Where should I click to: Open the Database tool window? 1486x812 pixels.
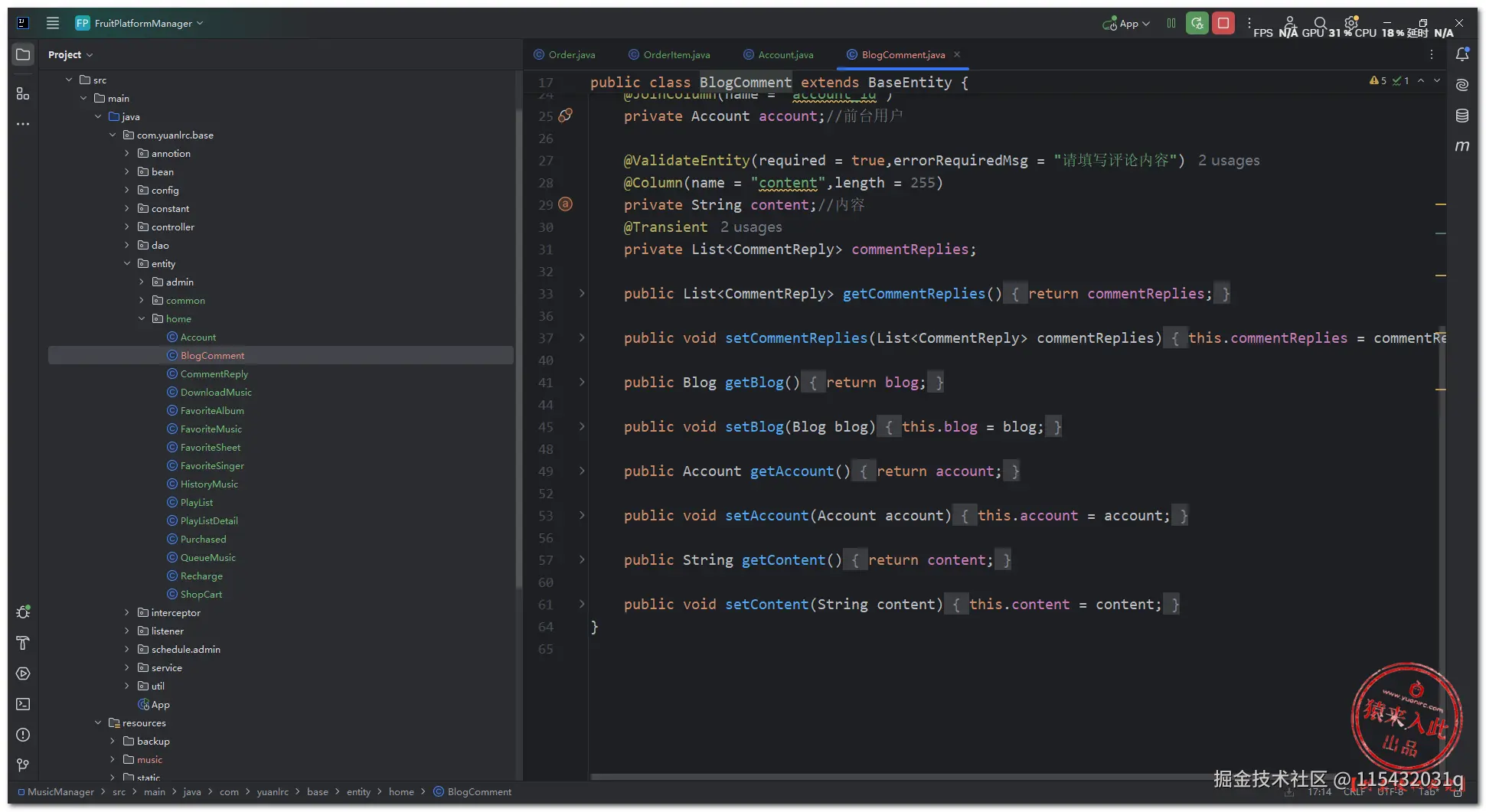(x=1462, y=116)
